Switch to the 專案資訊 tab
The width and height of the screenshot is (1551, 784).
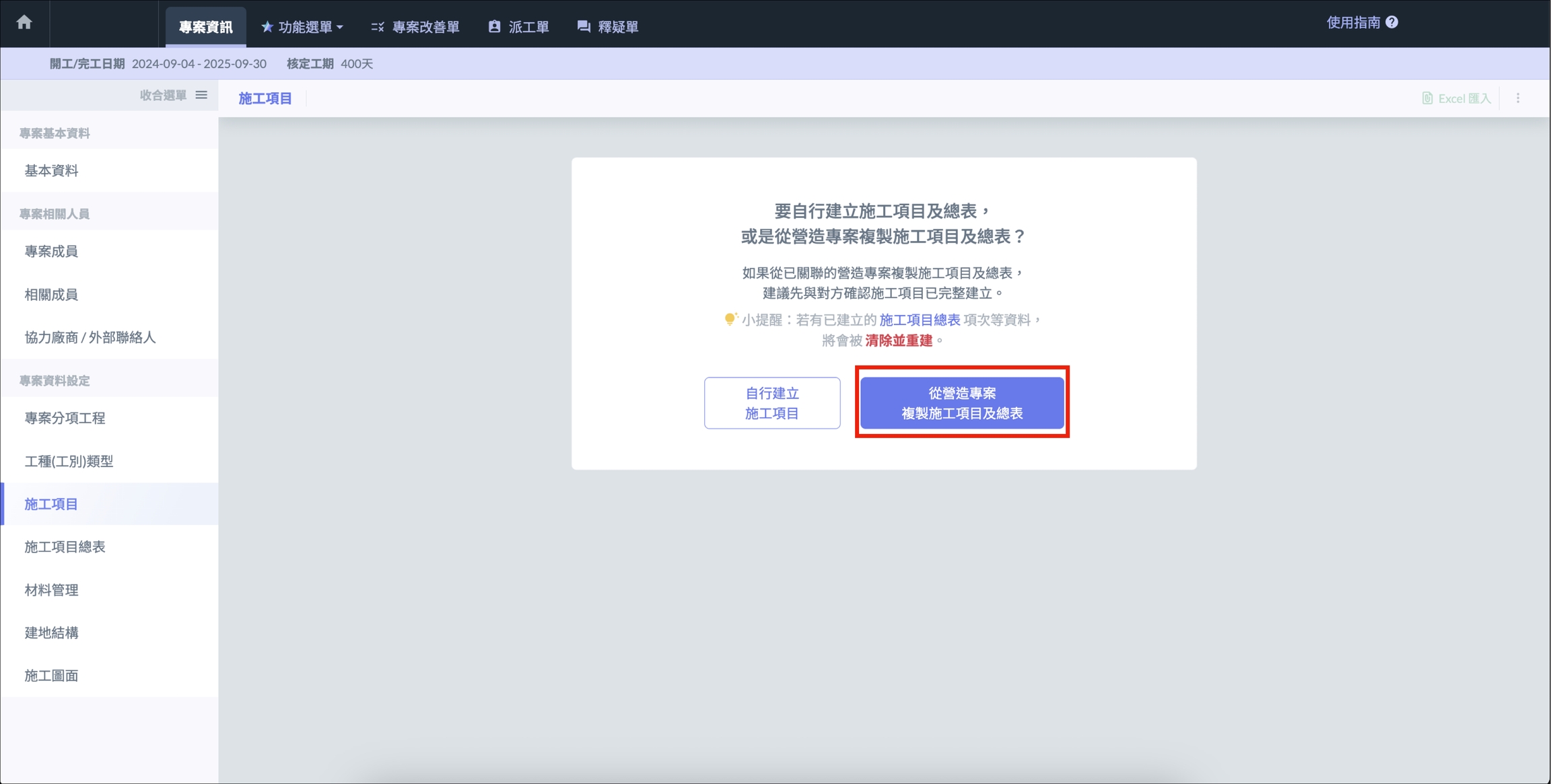coord(205,27)
